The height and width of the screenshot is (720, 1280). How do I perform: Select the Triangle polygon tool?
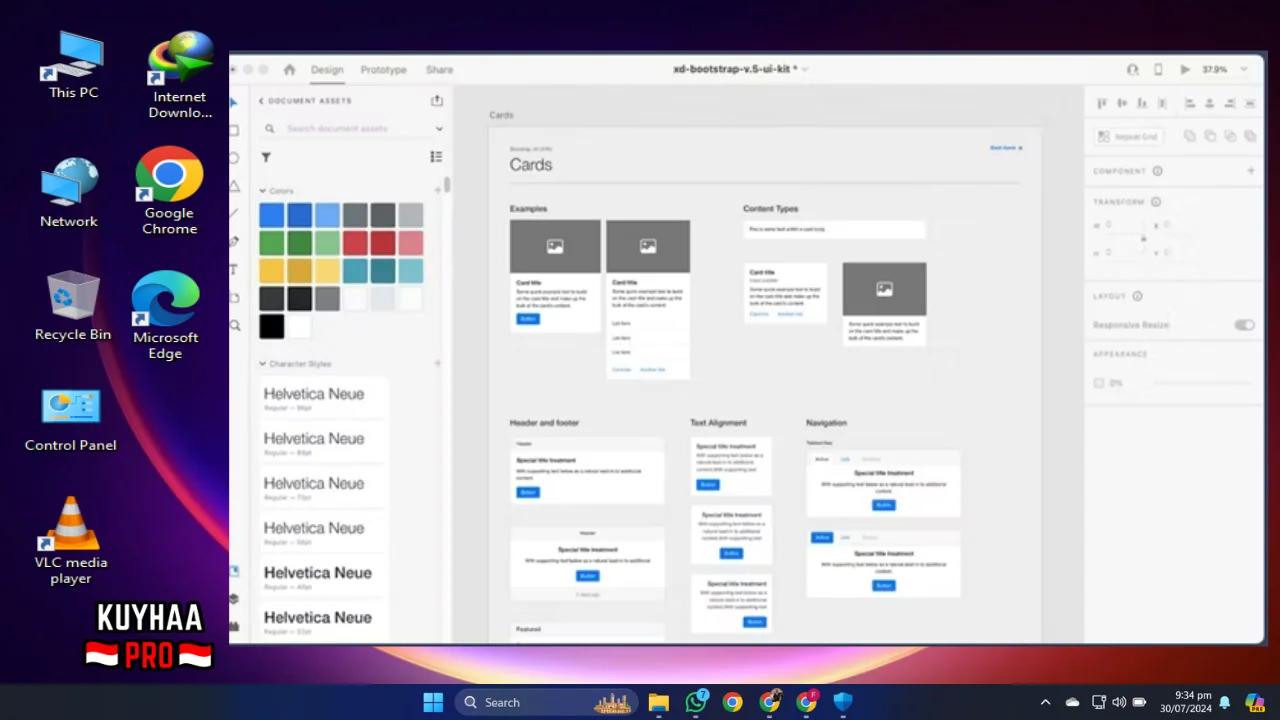point(234,186)
